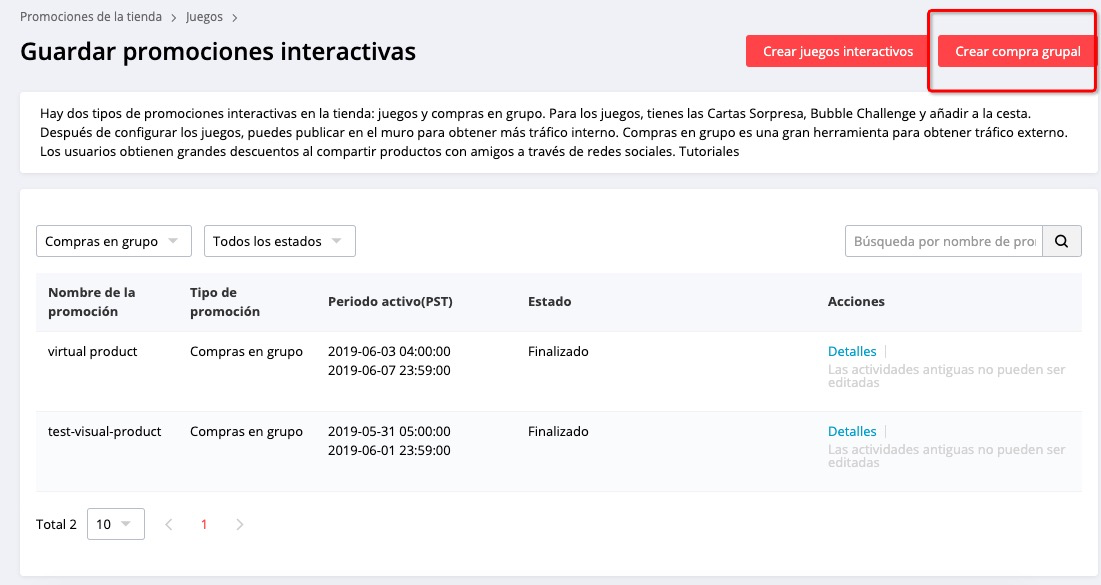Viewport: 1101px width, 585px height.
Task: Open the Todos los estados dropdown
Action: point(279,241)
